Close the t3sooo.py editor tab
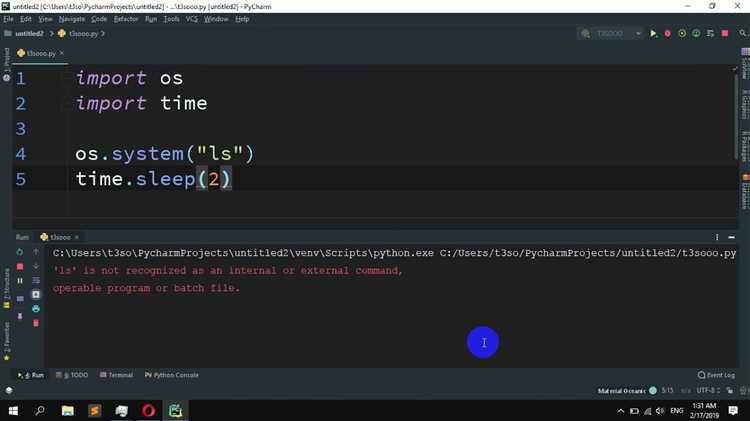750x421 pixels. [x=62, y=53]
